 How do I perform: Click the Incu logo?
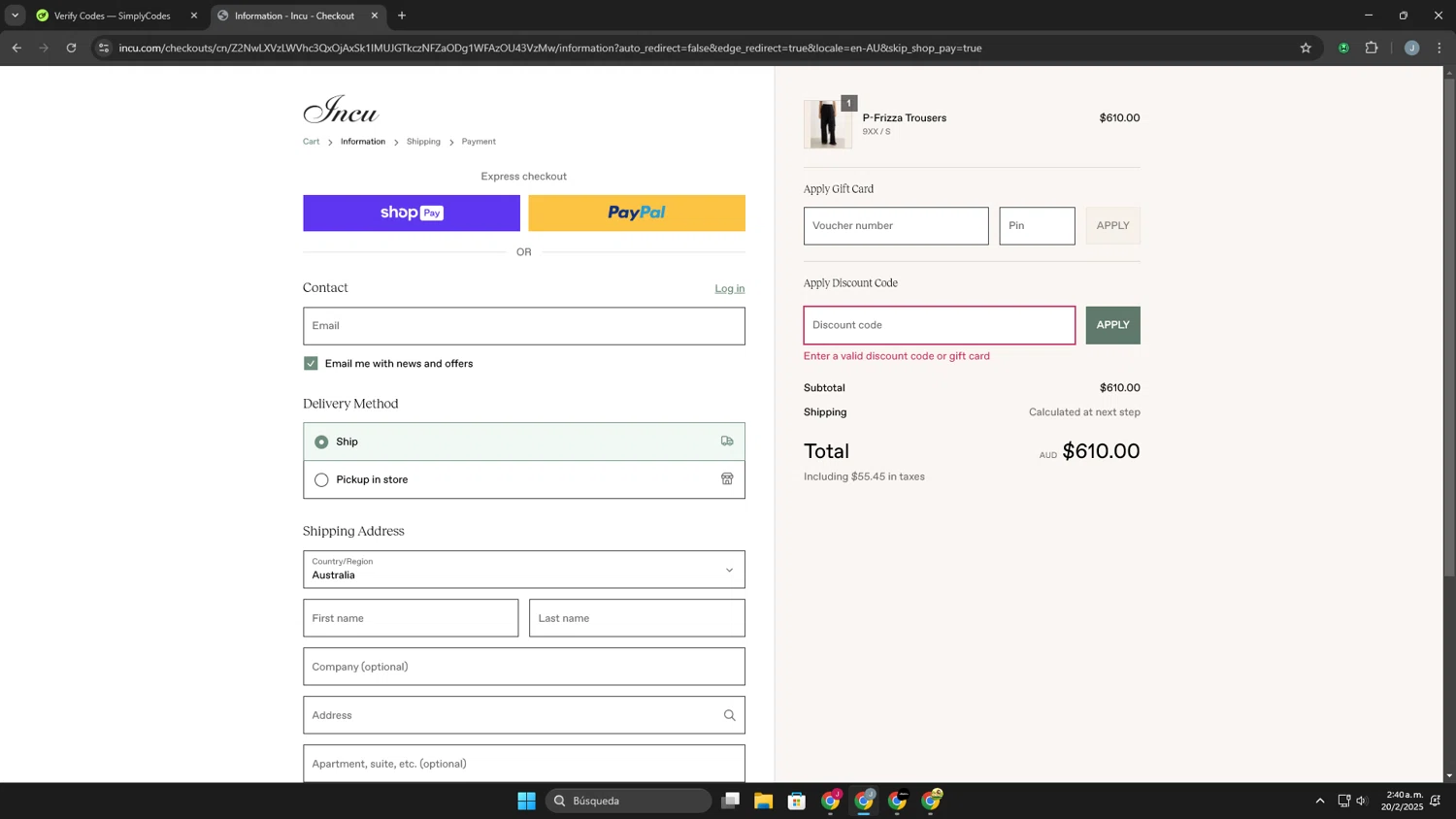coord(340,110)
